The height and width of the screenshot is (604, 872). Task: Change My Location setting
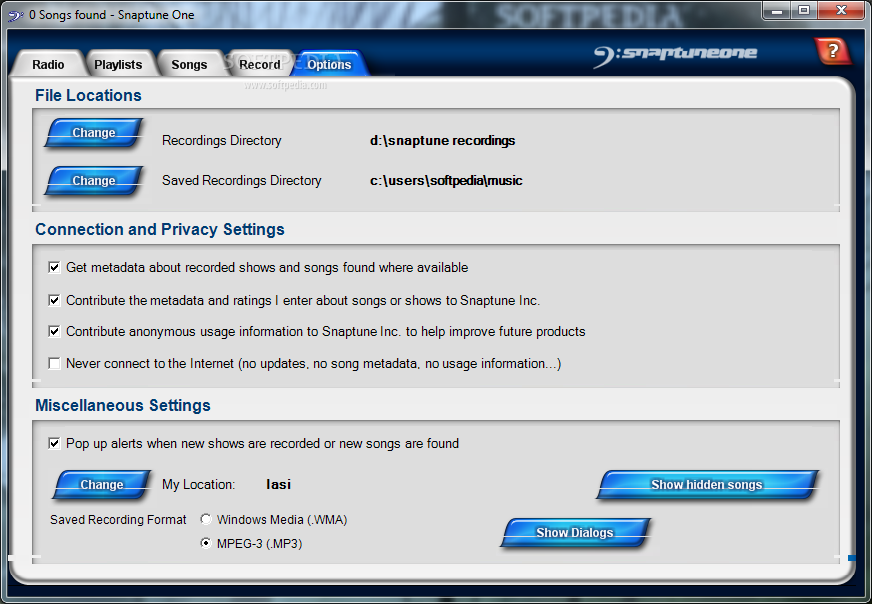pyautogui.click(x=102, y=484)
